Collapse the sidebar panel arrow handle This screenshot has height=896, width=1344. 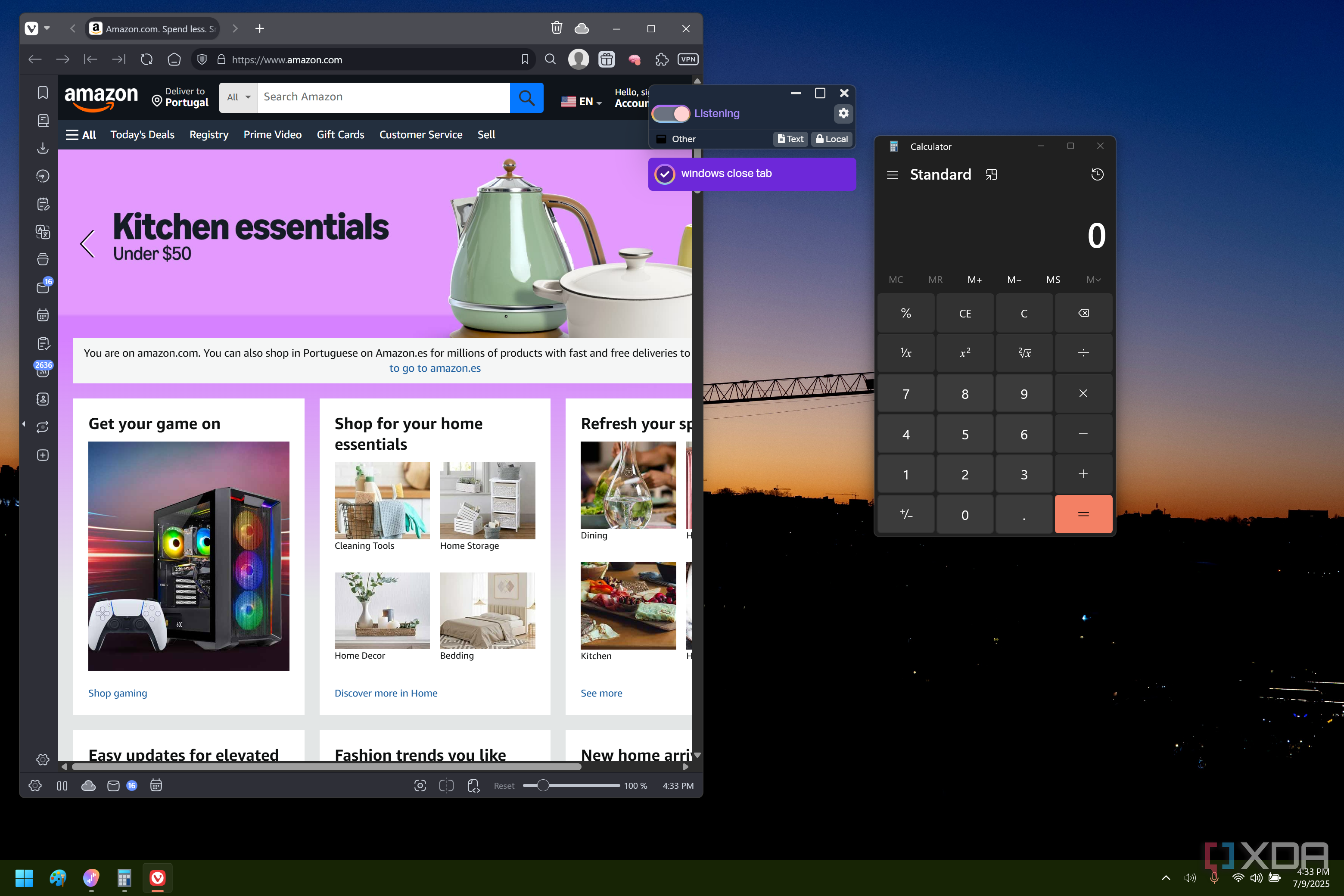(24, 424)
